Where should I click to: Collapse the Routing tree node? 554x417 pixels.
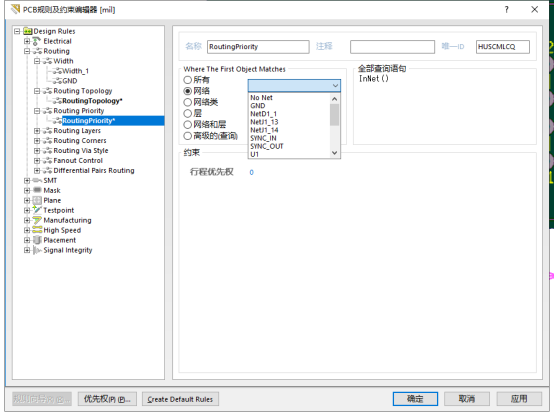coord(27,51)
